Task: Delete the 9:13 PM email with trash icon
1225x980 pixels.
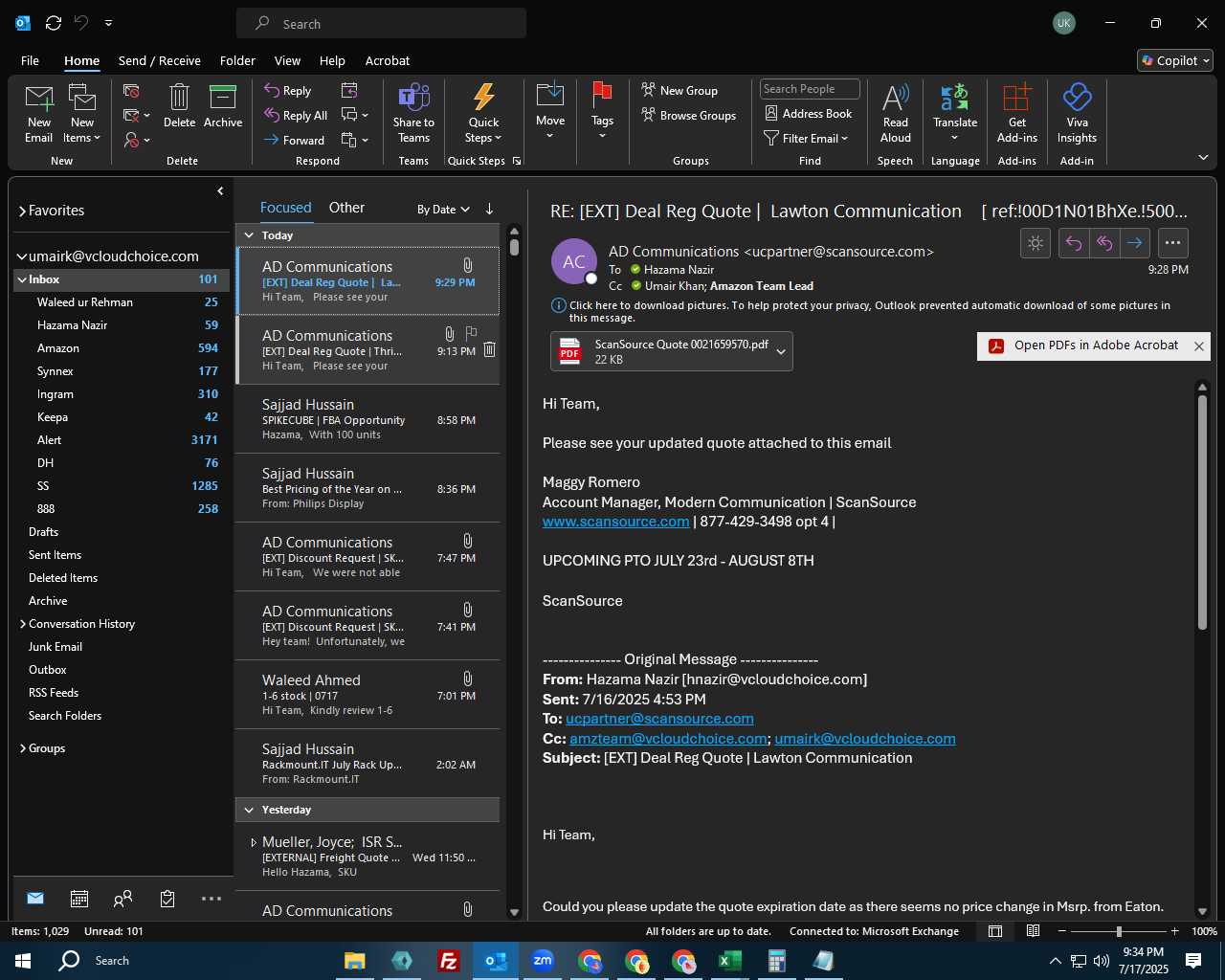Action: (x=489, y=350)
